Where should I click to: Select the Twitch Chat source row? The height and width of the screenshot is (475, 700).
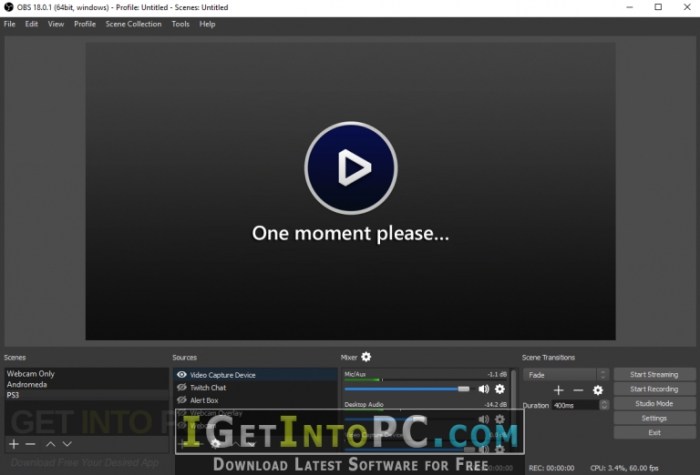pos(255,387)
